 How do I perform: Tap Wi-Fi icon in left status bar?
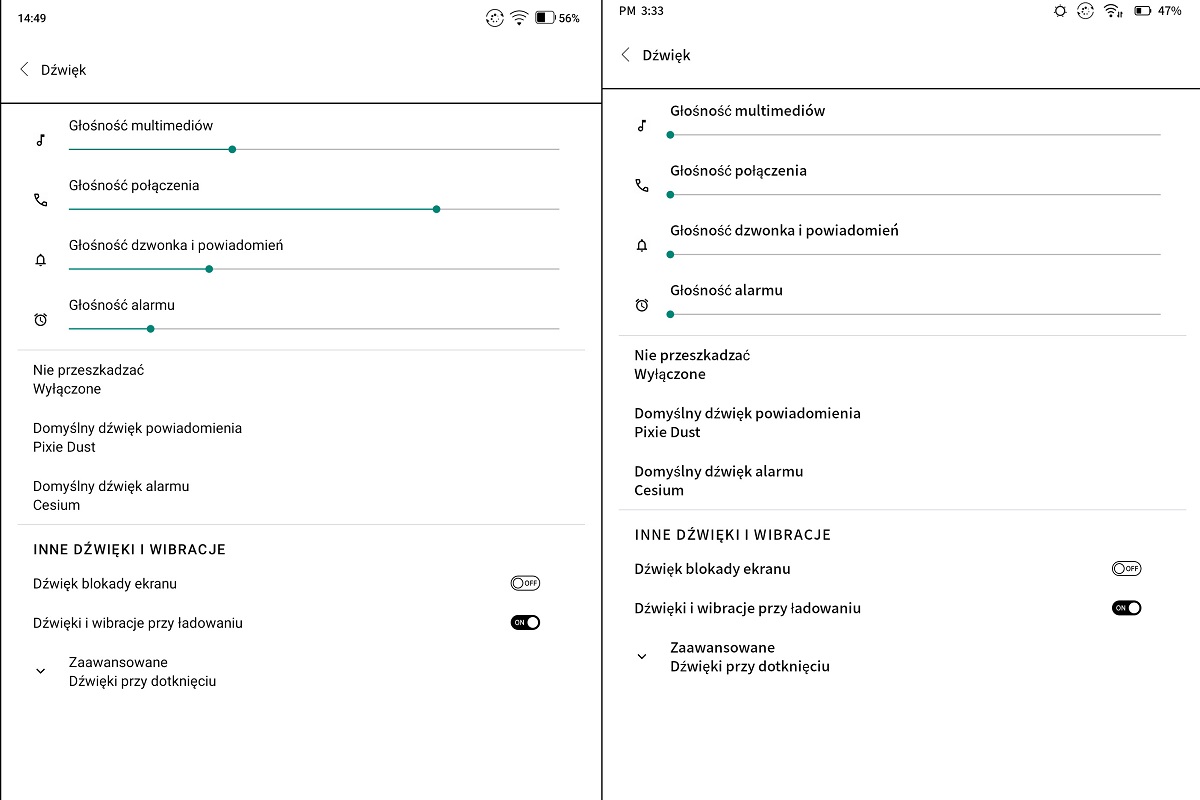[519, 18]
